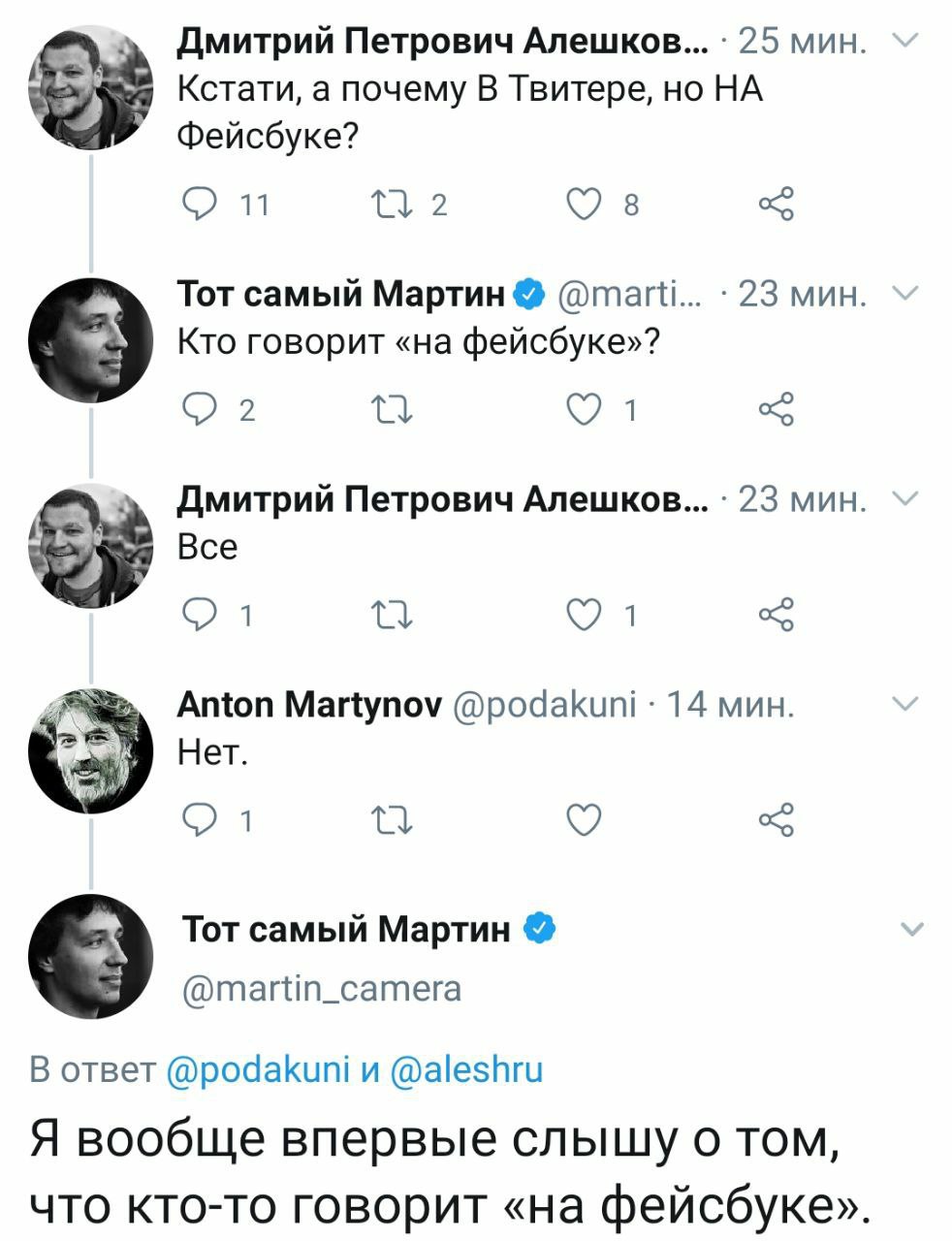952x1241 pixels.
Task: Retweet Anton Martynov's 'Нет.' tweet
Action: pyautogui.click(x=393, y=821)
